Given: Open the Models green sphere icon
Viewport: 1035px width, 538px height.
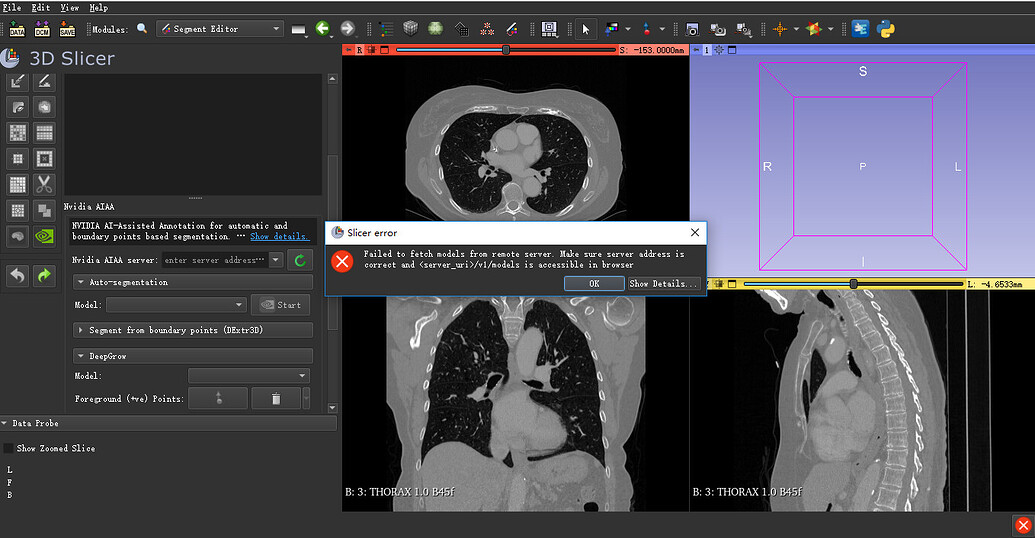Looking at the screenshot, I should (435, 28).
